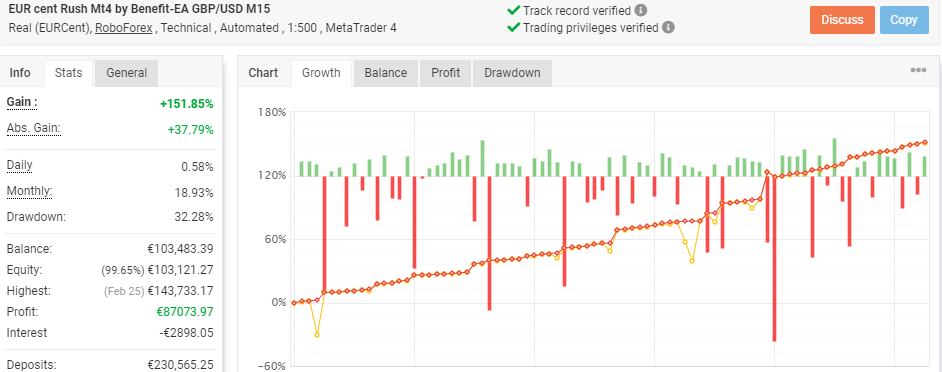The height and width of the screenshot is (372, 942).
Task: Open the RoboForex broker link
Action: (x=123, y=28)
